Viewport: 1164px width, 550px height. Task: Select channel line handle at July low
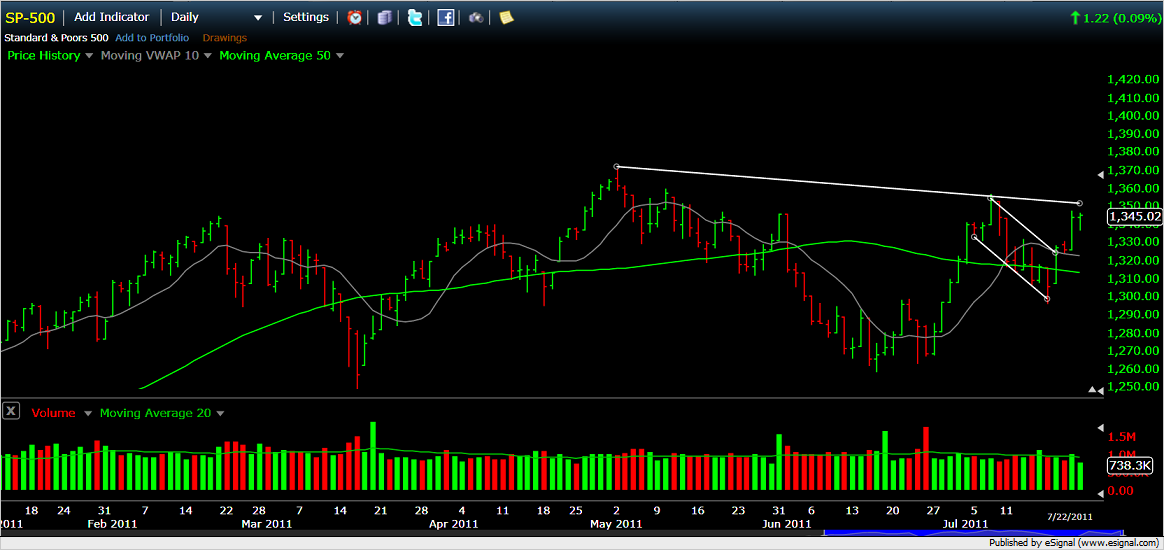1047,299
